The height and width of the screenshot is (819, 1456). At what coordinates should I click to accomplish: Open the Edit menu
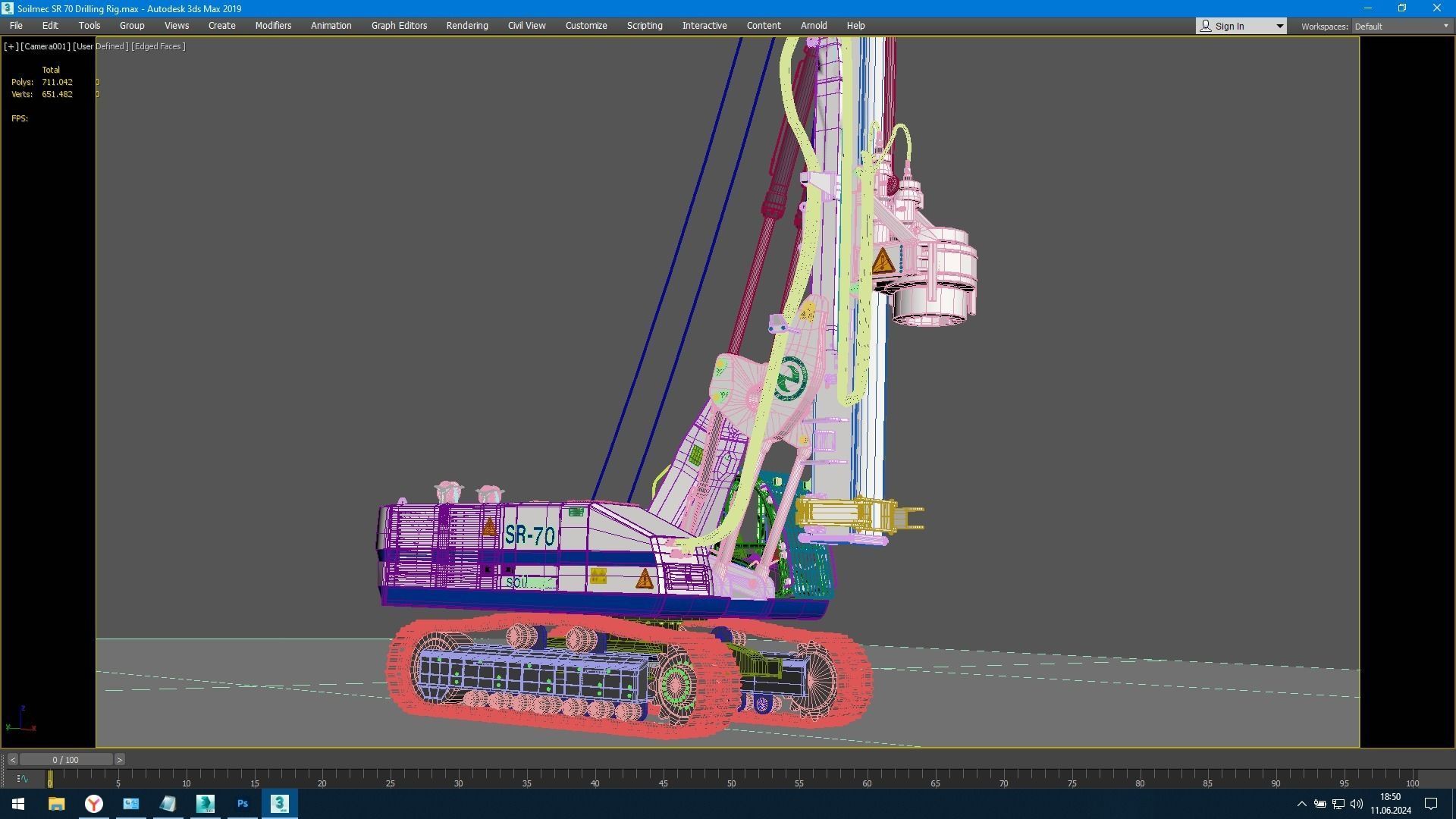pos(50,26)
